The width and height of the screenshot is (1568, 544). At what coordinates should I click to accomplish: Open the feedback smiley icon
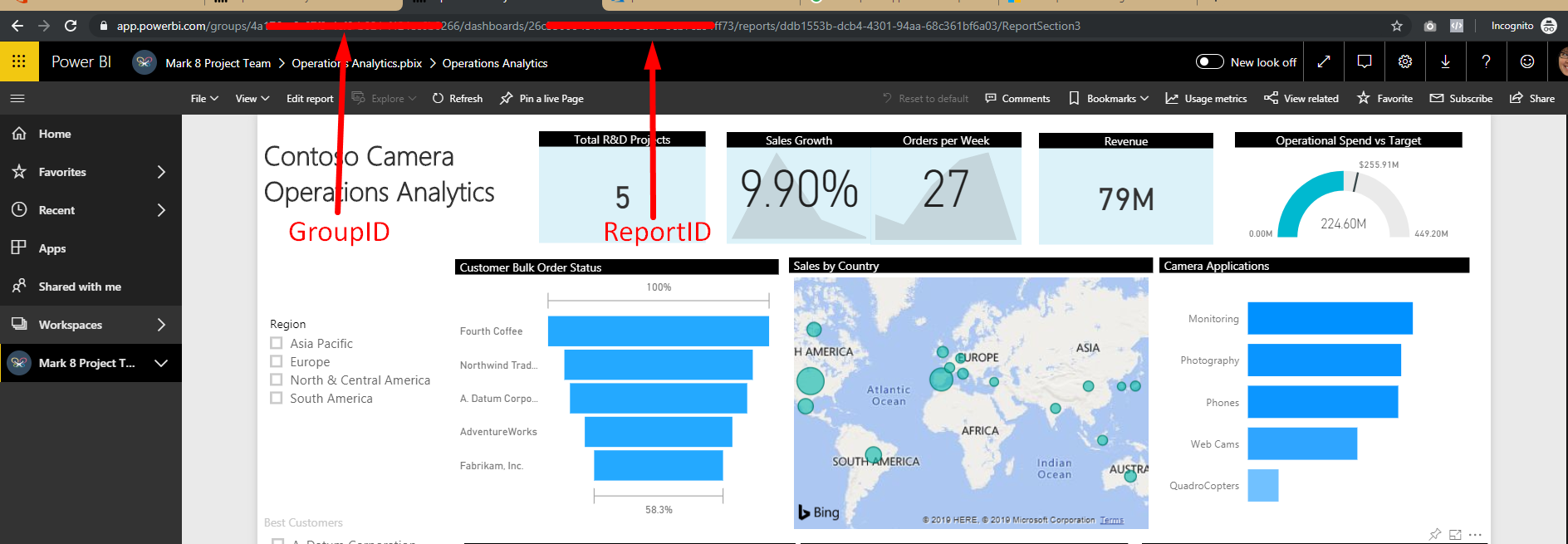pos(1527,61)
